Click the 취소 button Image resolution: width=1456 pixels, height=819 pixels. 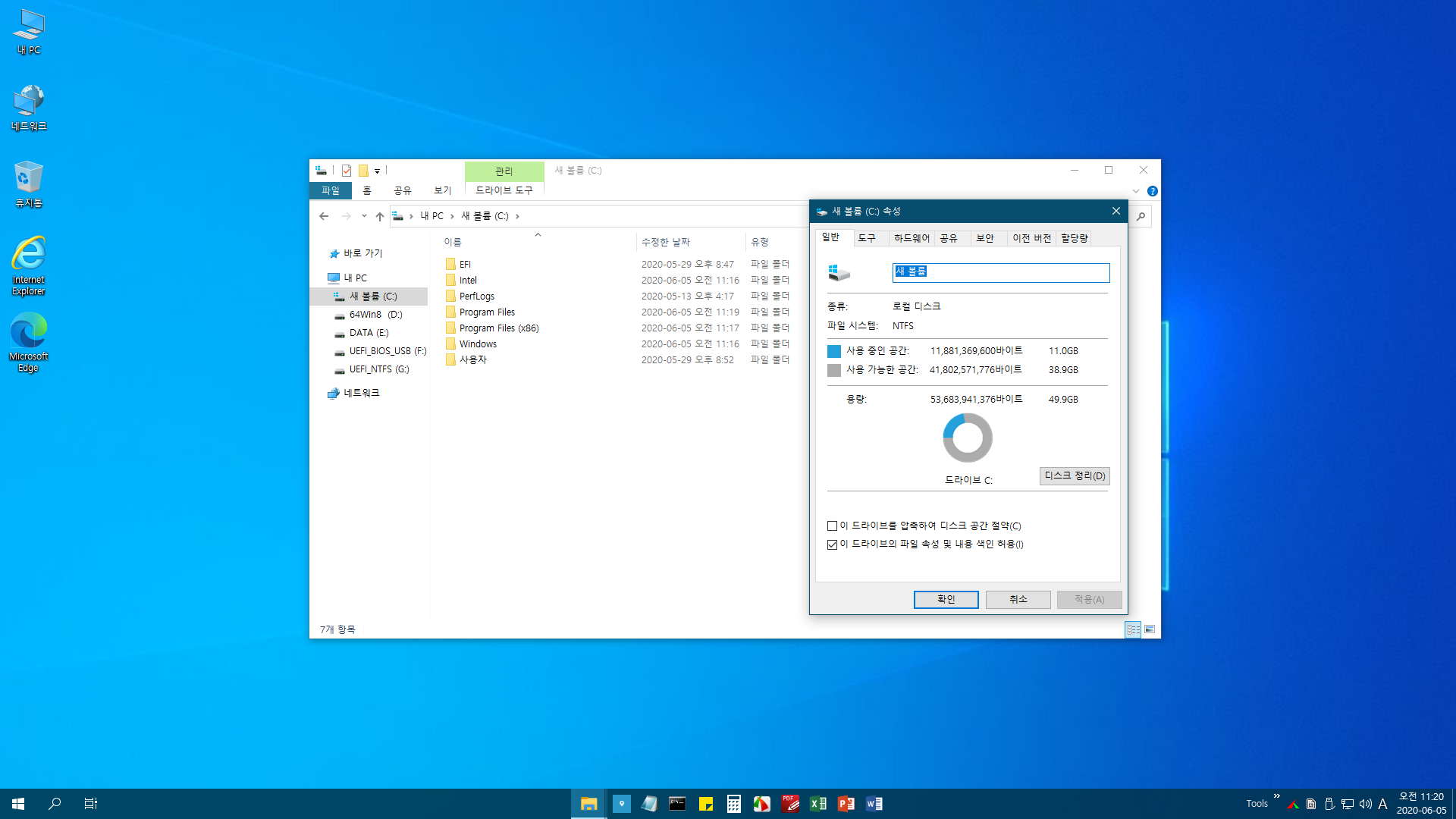coord(1018,599)
